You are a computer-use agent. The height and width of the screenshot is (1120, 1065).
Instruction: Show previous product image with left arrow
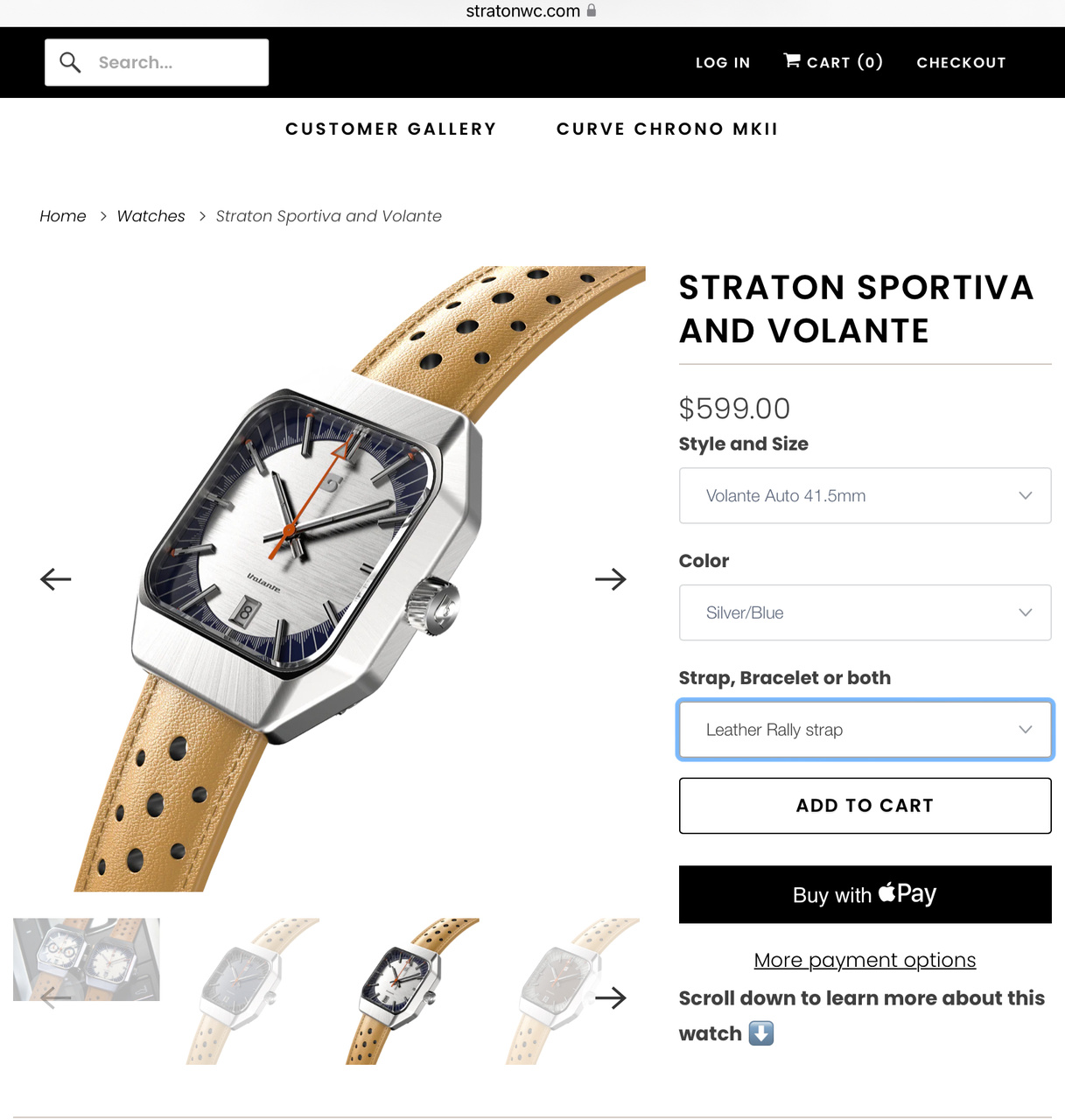(56, 578)
